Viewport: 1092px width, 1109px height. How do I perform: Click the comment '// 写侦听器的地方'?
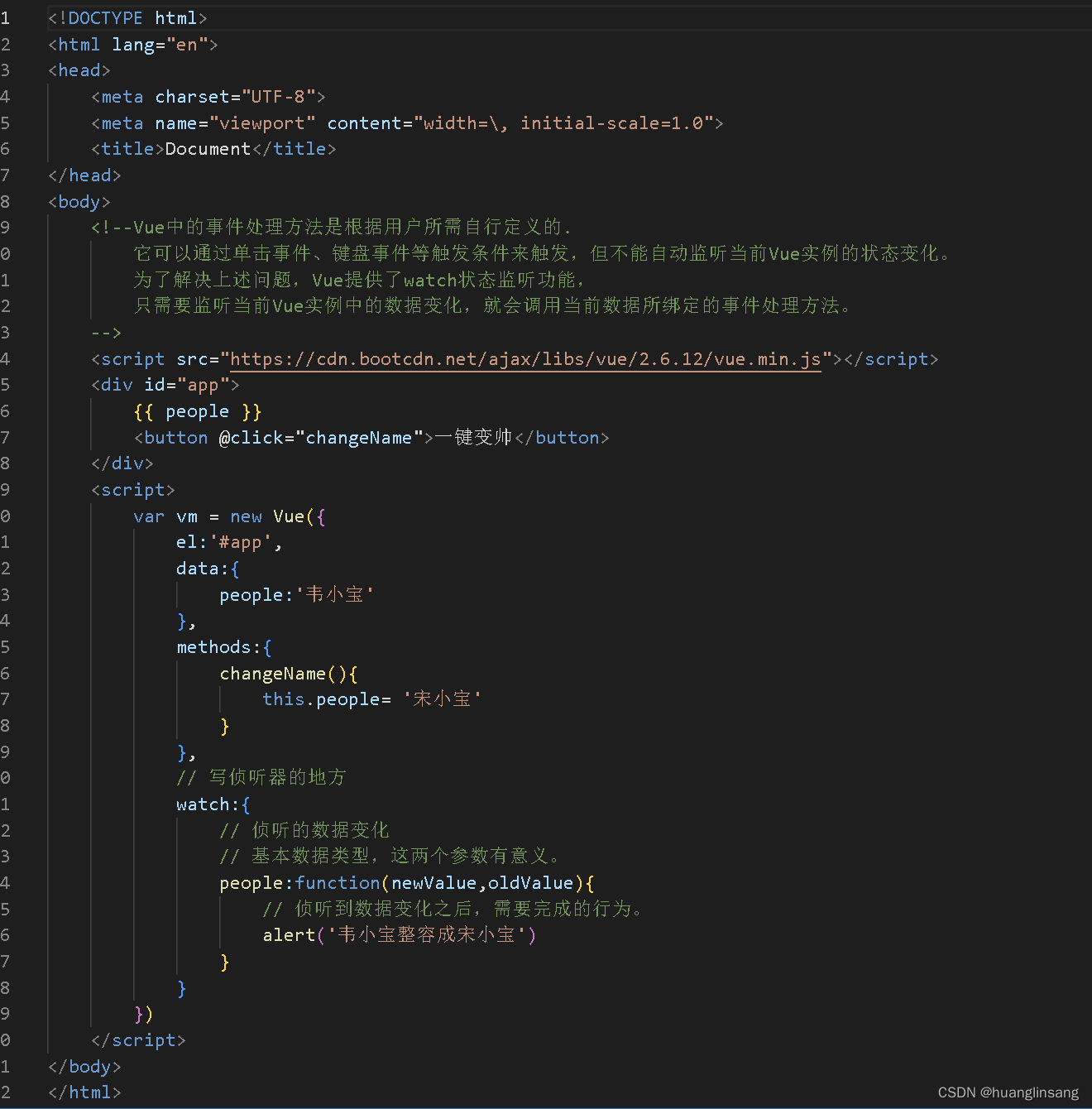coord(261,777)
